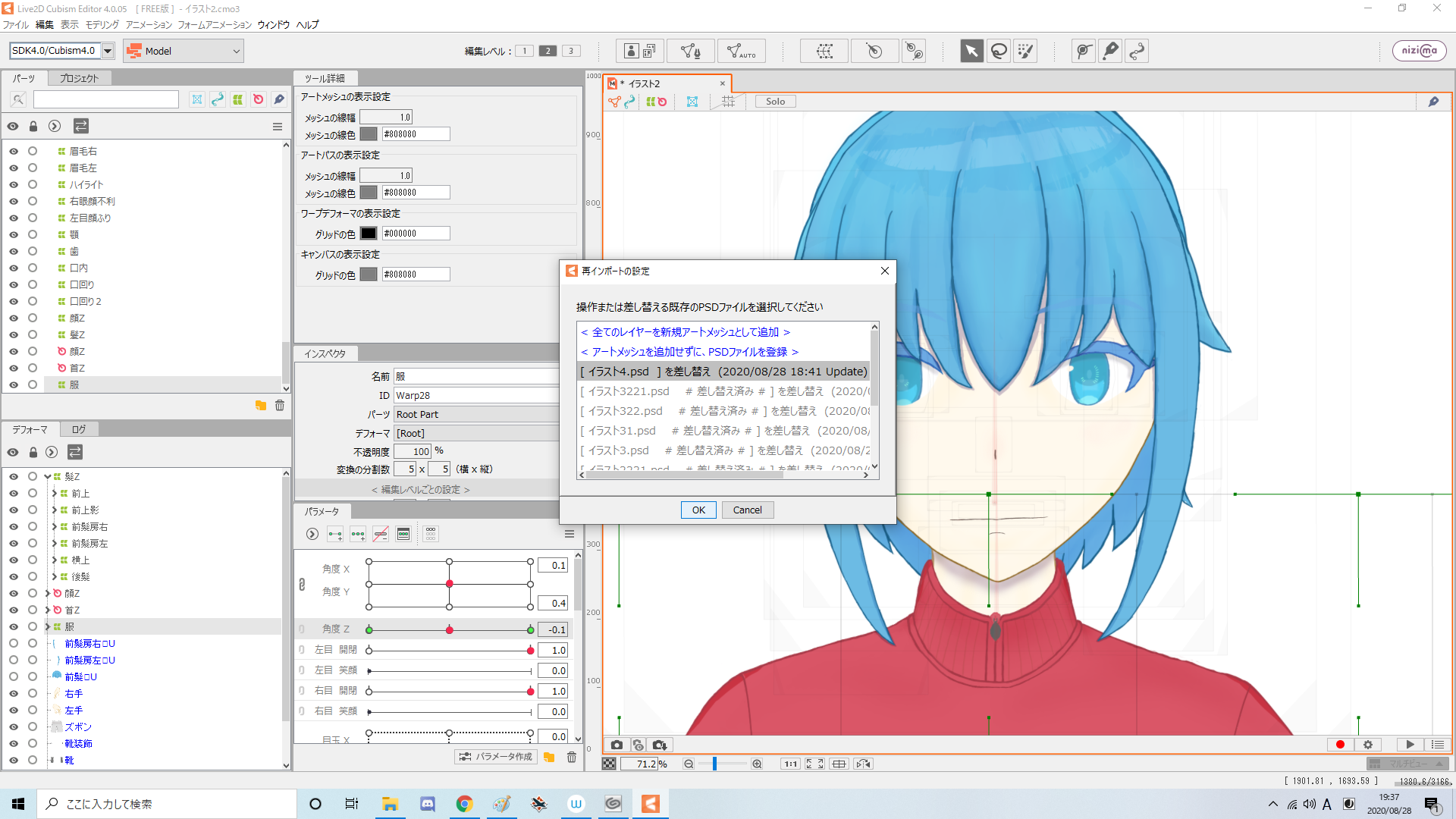Select イラスト4.psd replacement entry
The height and width of the screenshot is (819, 1456).
pyautogui.click(x=723, y=372)
